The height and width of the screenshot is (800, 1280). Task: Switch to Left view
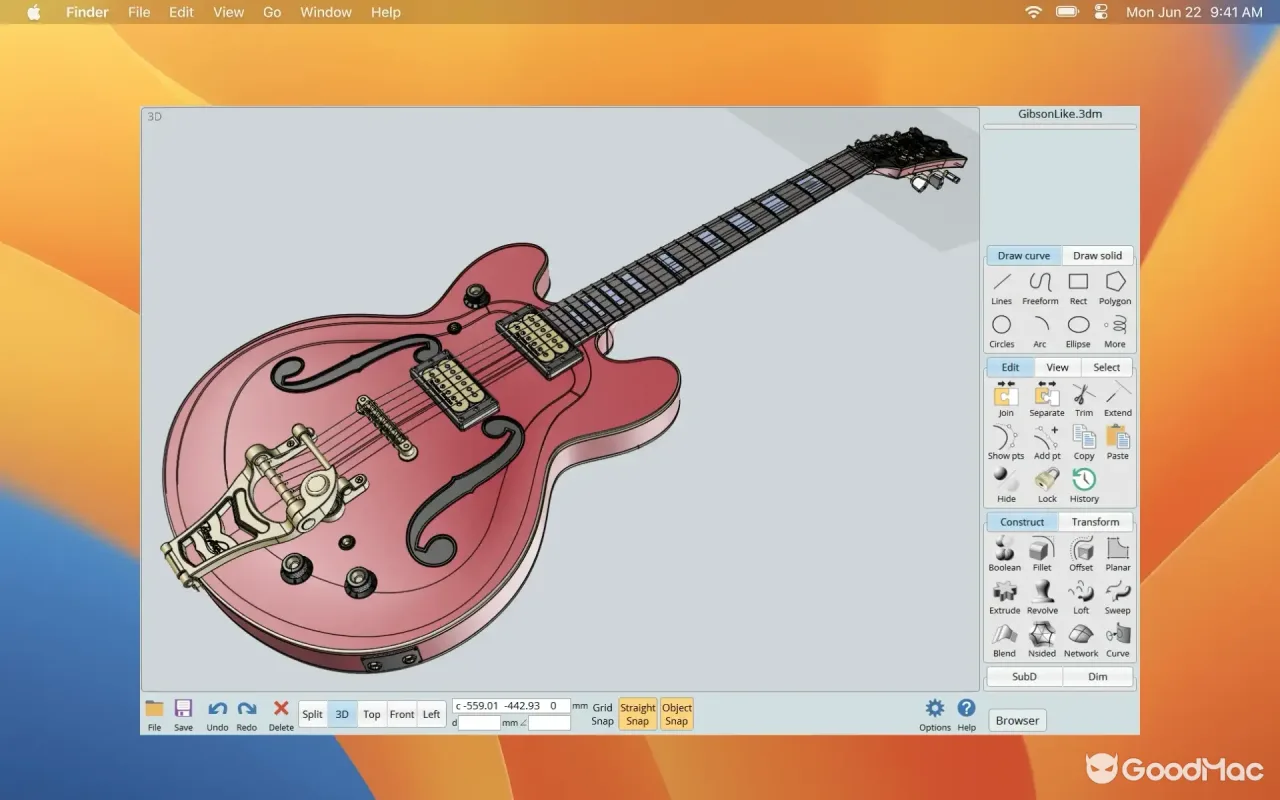431,714
